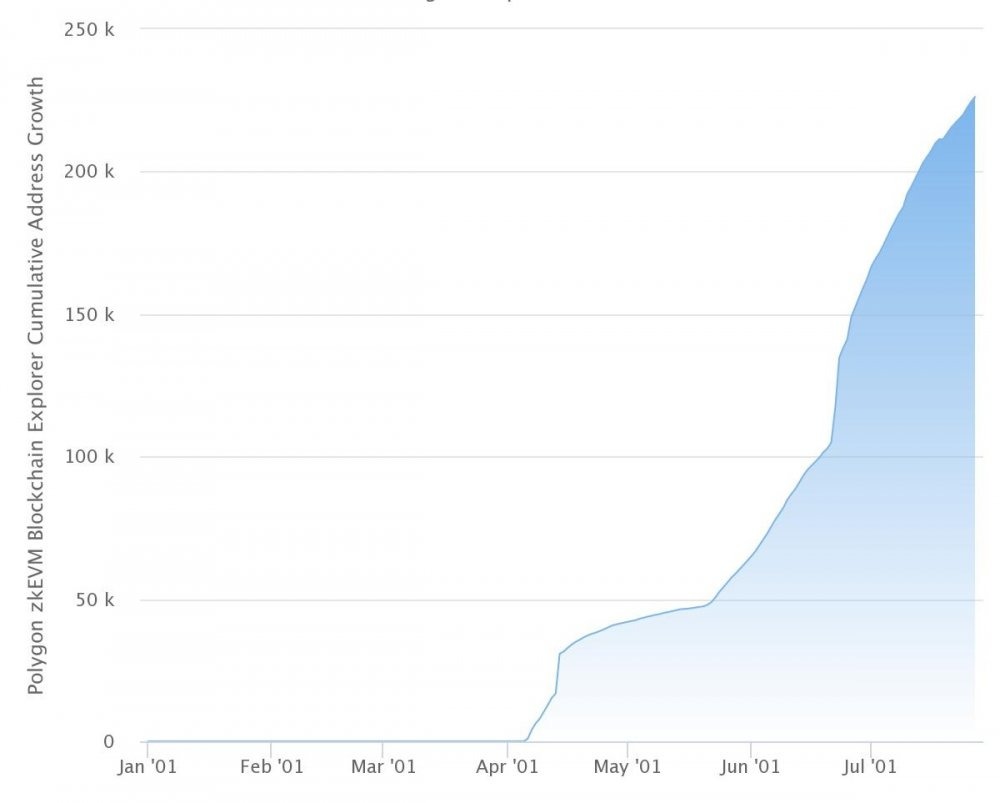This screenshot has width=1000, height=803.
Task: Click the May '01 x-axis label
Action: [628, 767]
